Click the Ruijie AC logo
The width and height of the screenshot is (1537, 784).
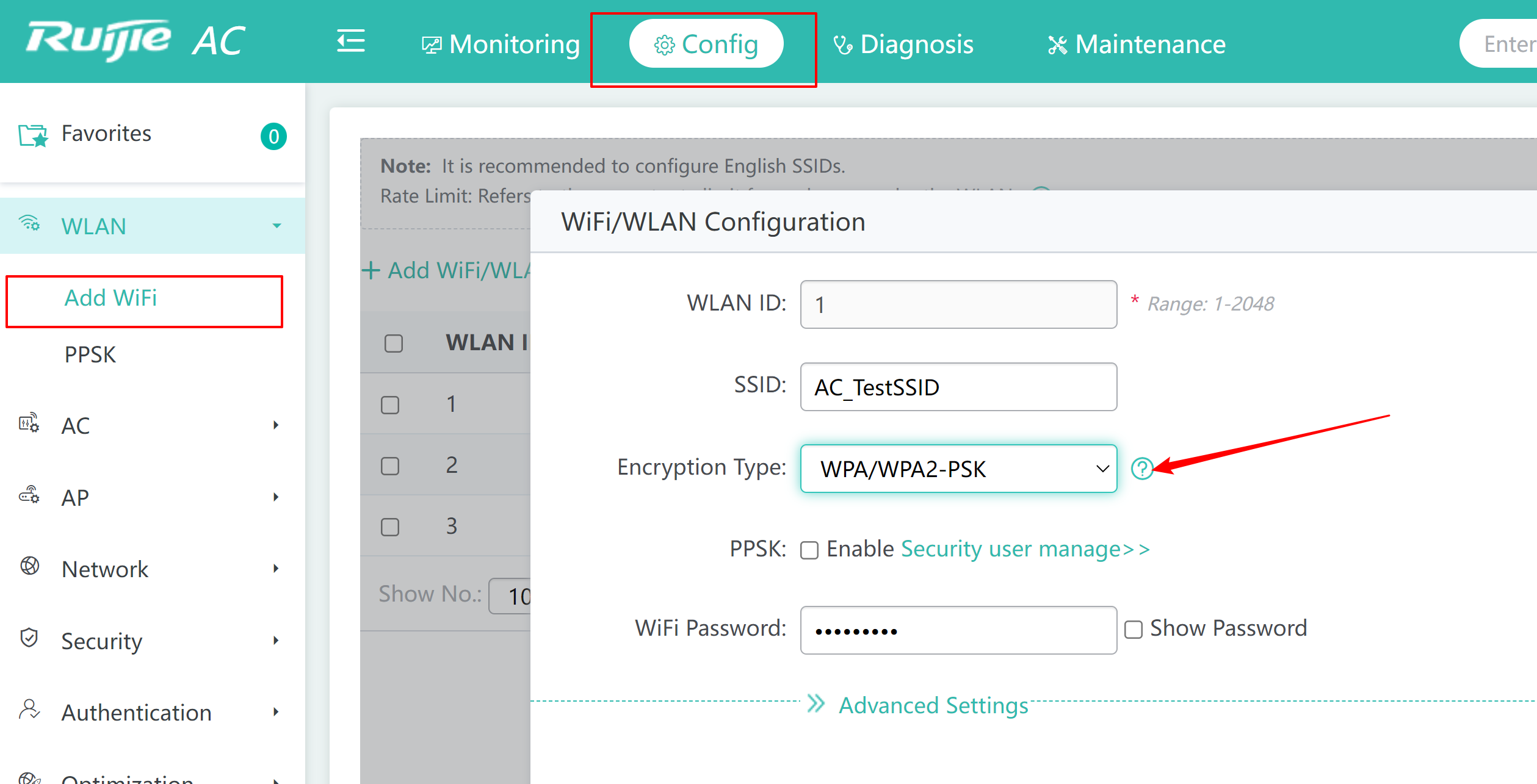[136, 40]
